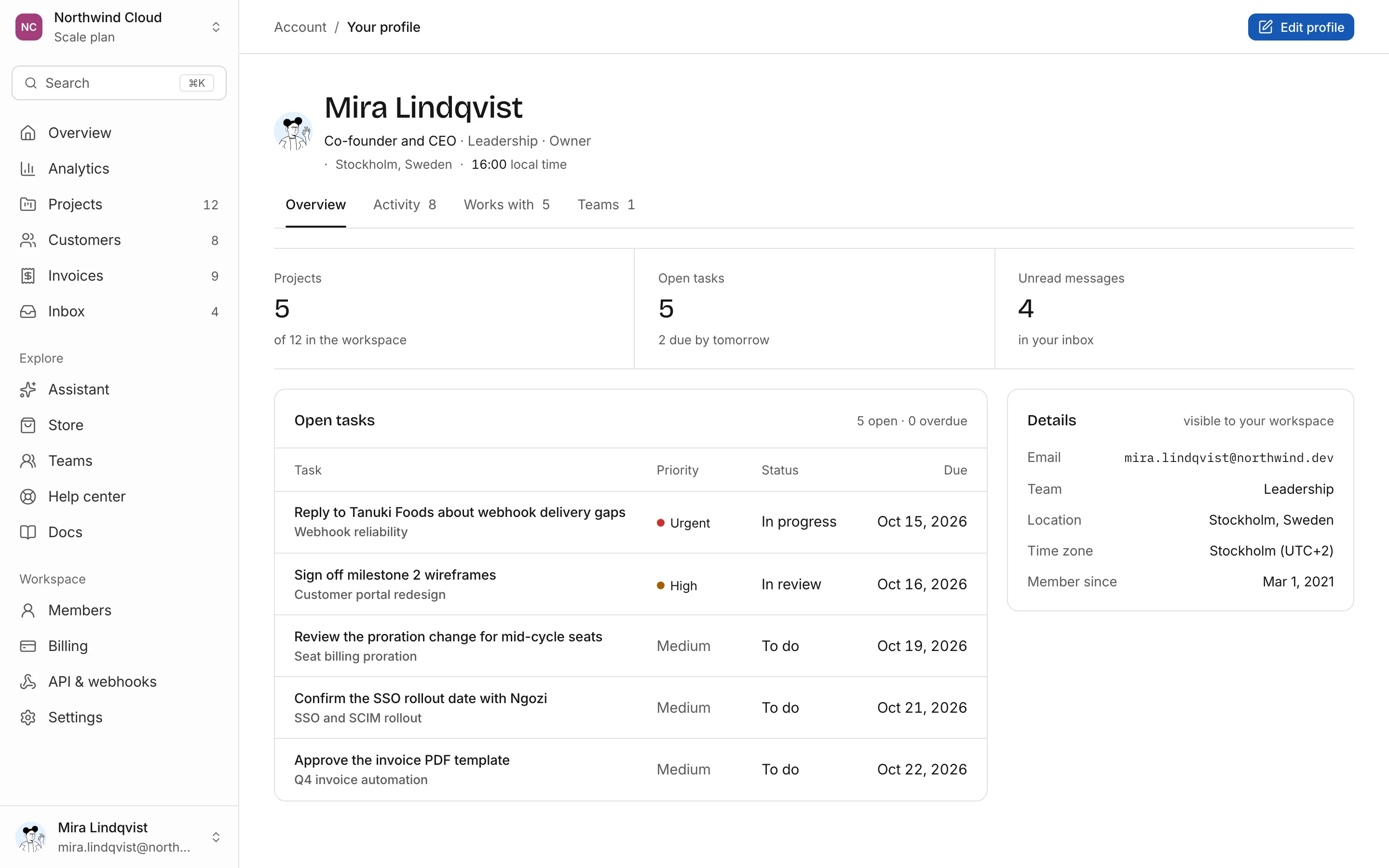Open Approve the invoice PDF template task
The height and width of the screenshot is (868, 1389).
[402, 760]
